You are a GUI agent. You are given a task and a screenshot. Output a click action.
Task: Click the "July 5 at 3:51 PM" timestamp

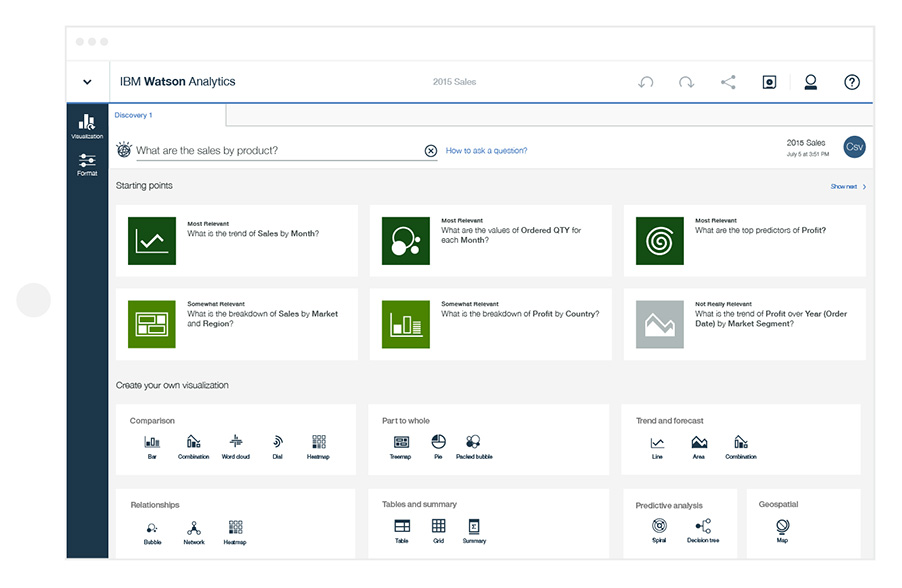point(808,154)
